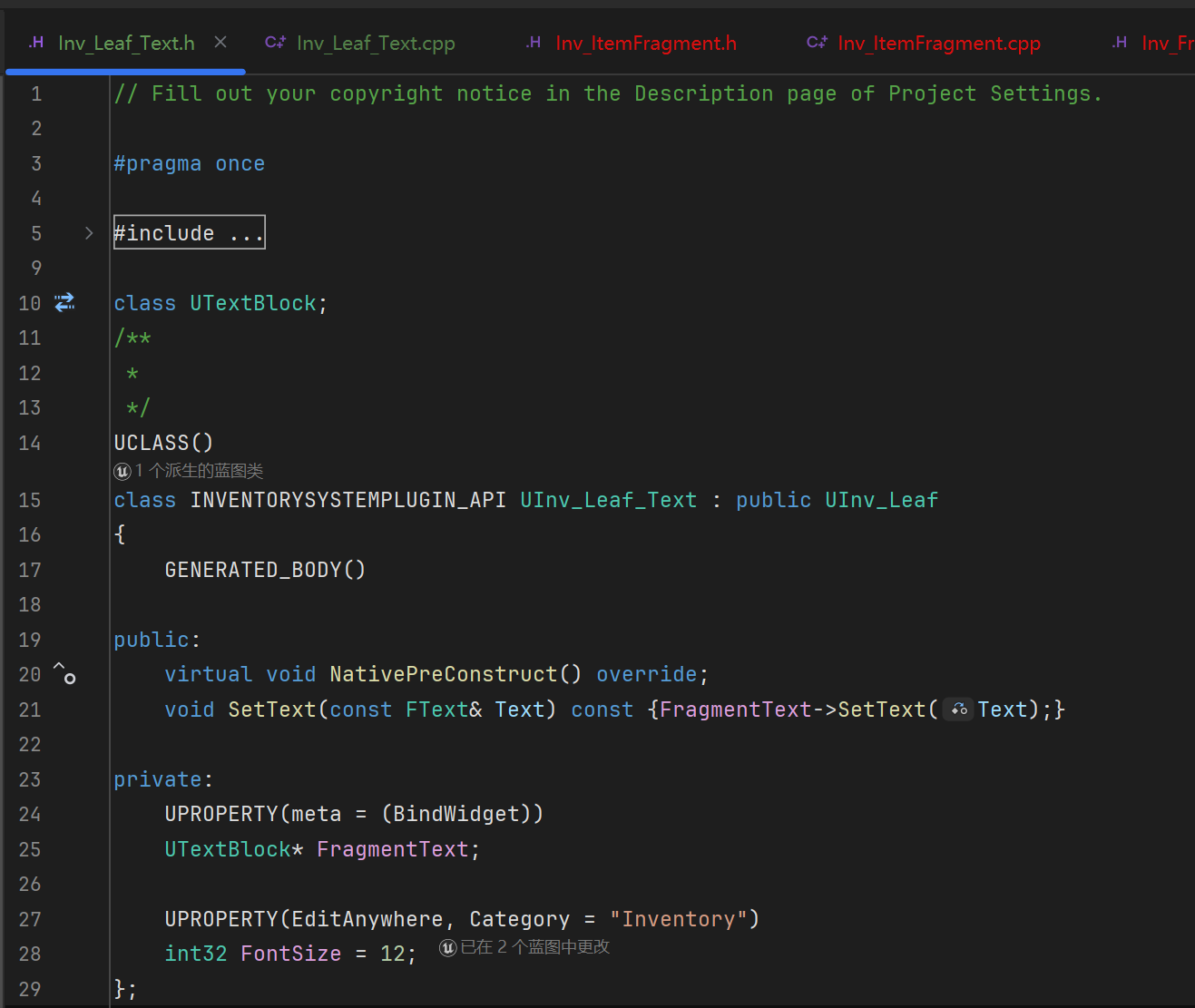
Task: Click FragmentText declaration on line 25
Action: click(392, 849)
